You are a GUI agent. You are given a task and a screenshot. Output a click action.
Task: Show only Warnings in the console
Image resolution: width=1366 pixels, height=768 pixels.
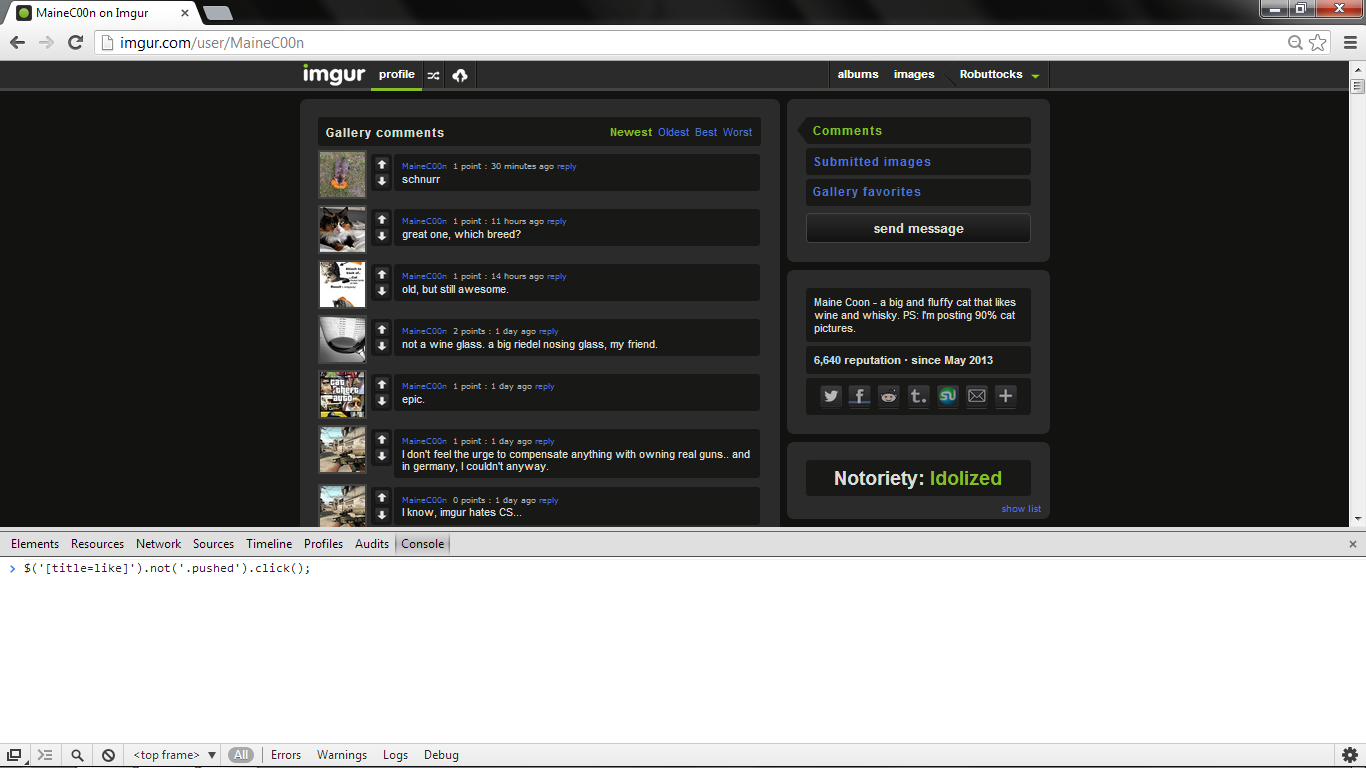pos(342,755)
